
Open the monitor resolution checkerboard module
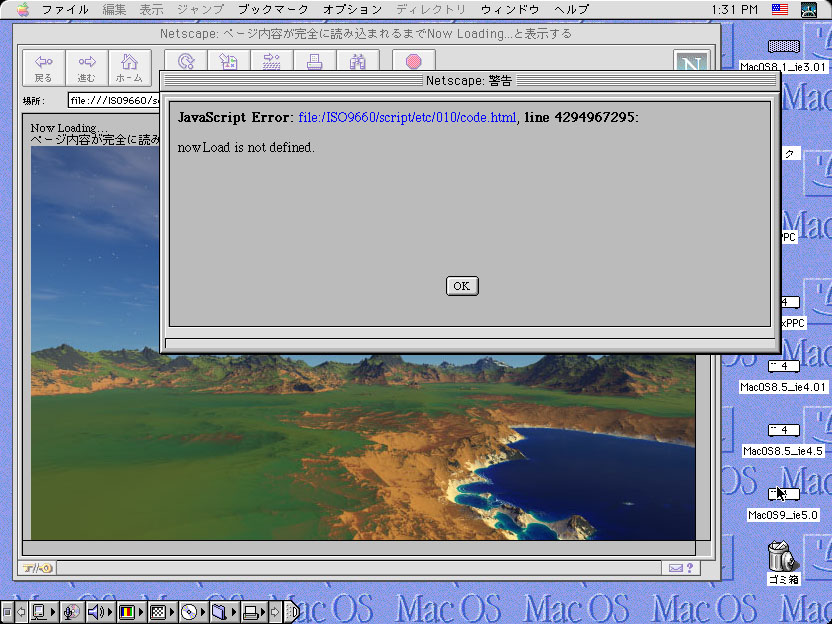pos(161,612)
